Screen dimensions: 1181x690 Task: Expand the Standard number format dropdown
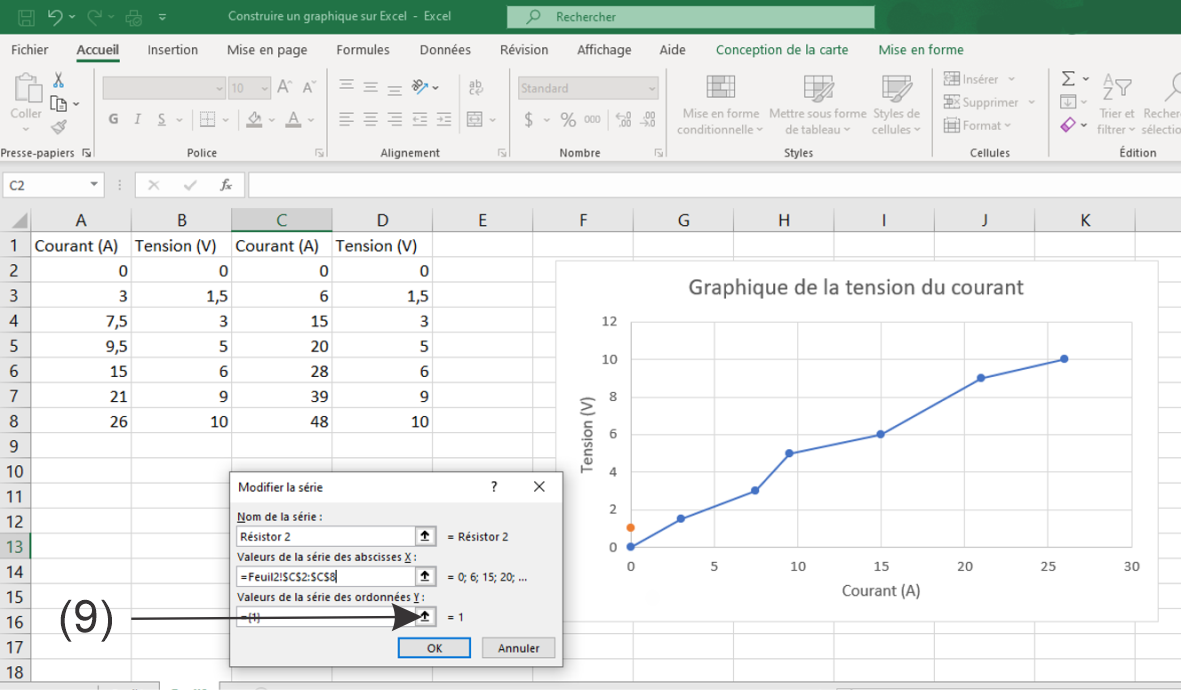(652, 88)
